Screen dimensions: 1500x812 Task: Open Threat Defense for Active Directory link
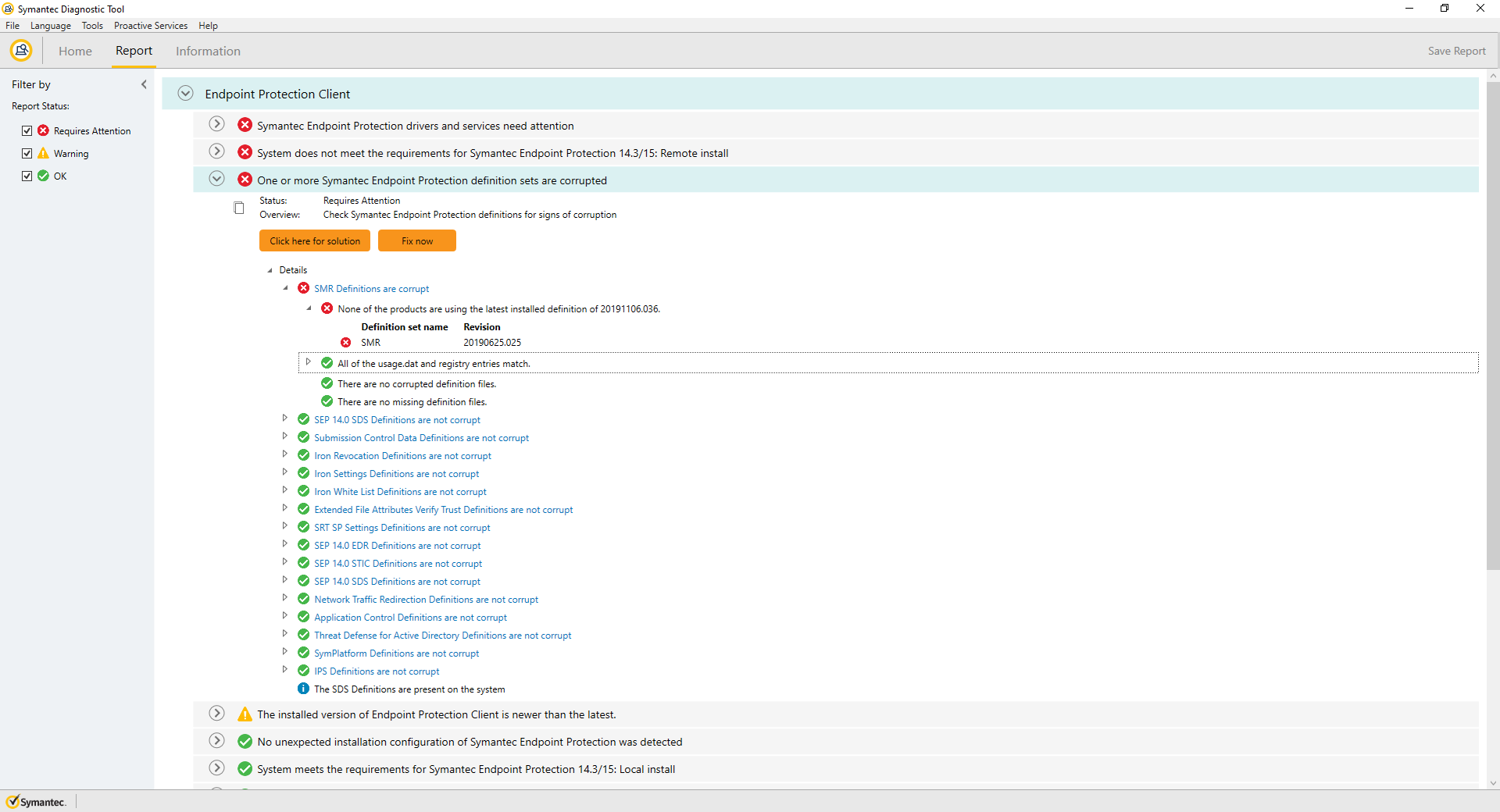pyautogui.click(x=443, y=636)
